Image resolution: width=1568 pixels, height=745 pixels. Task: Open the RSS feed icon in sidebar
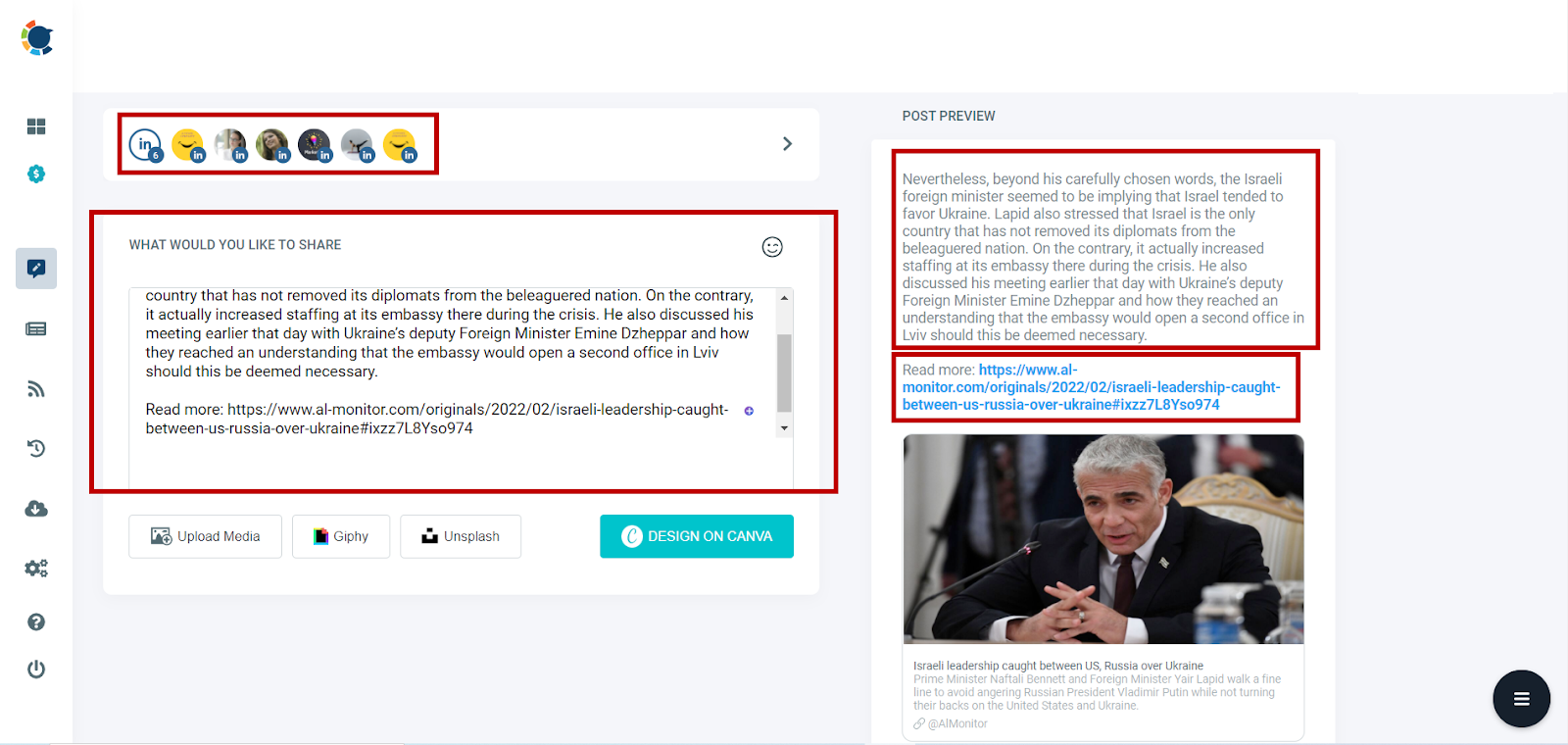click(36, 389)
